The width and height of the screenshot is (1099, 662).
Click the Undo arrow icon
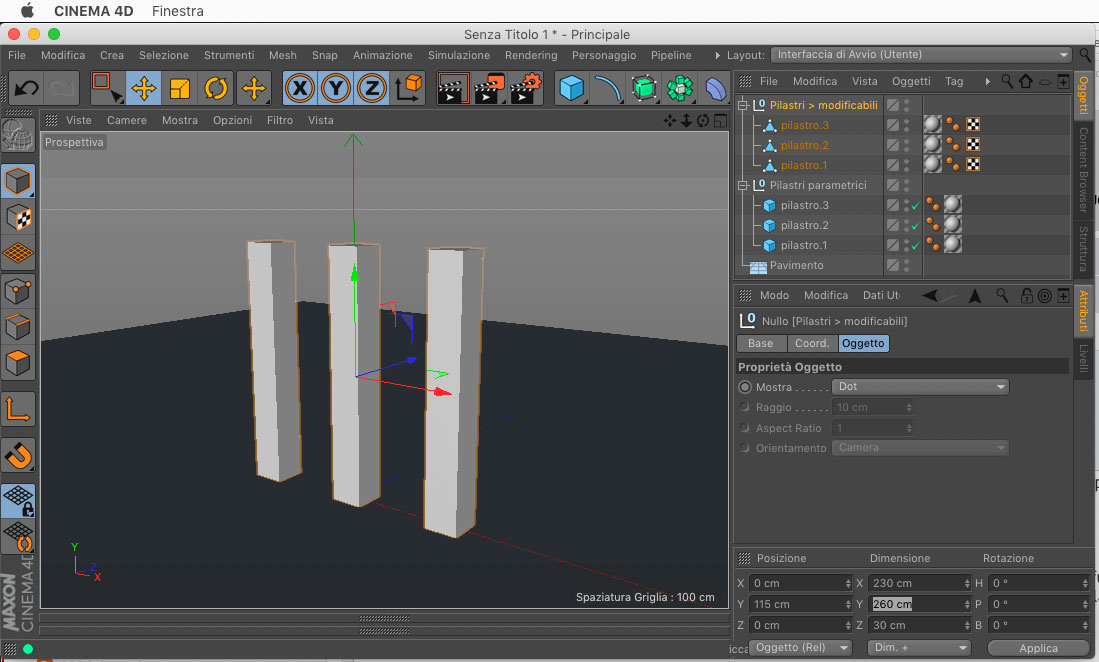coord(27,88)
